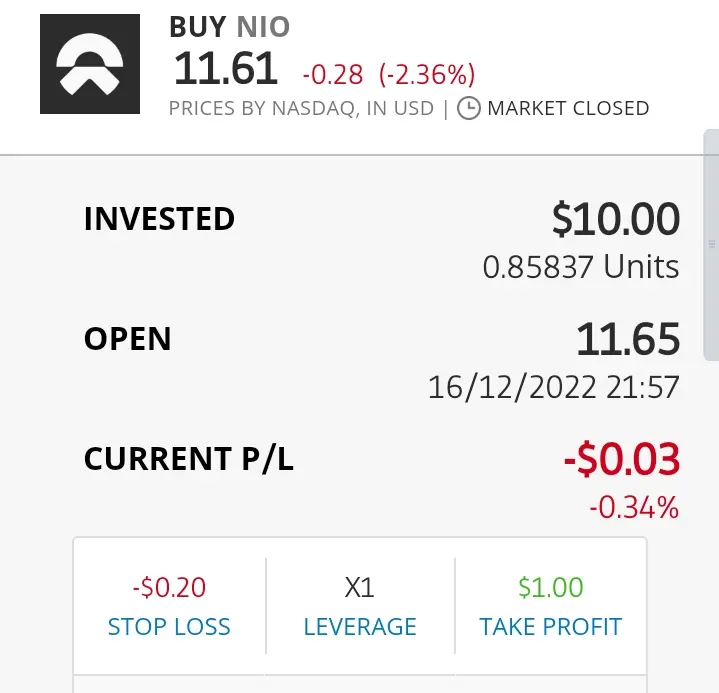Click the MARKET CLOSED status text
This screenshot has width=719, height=693.
(x=569, y=108)
